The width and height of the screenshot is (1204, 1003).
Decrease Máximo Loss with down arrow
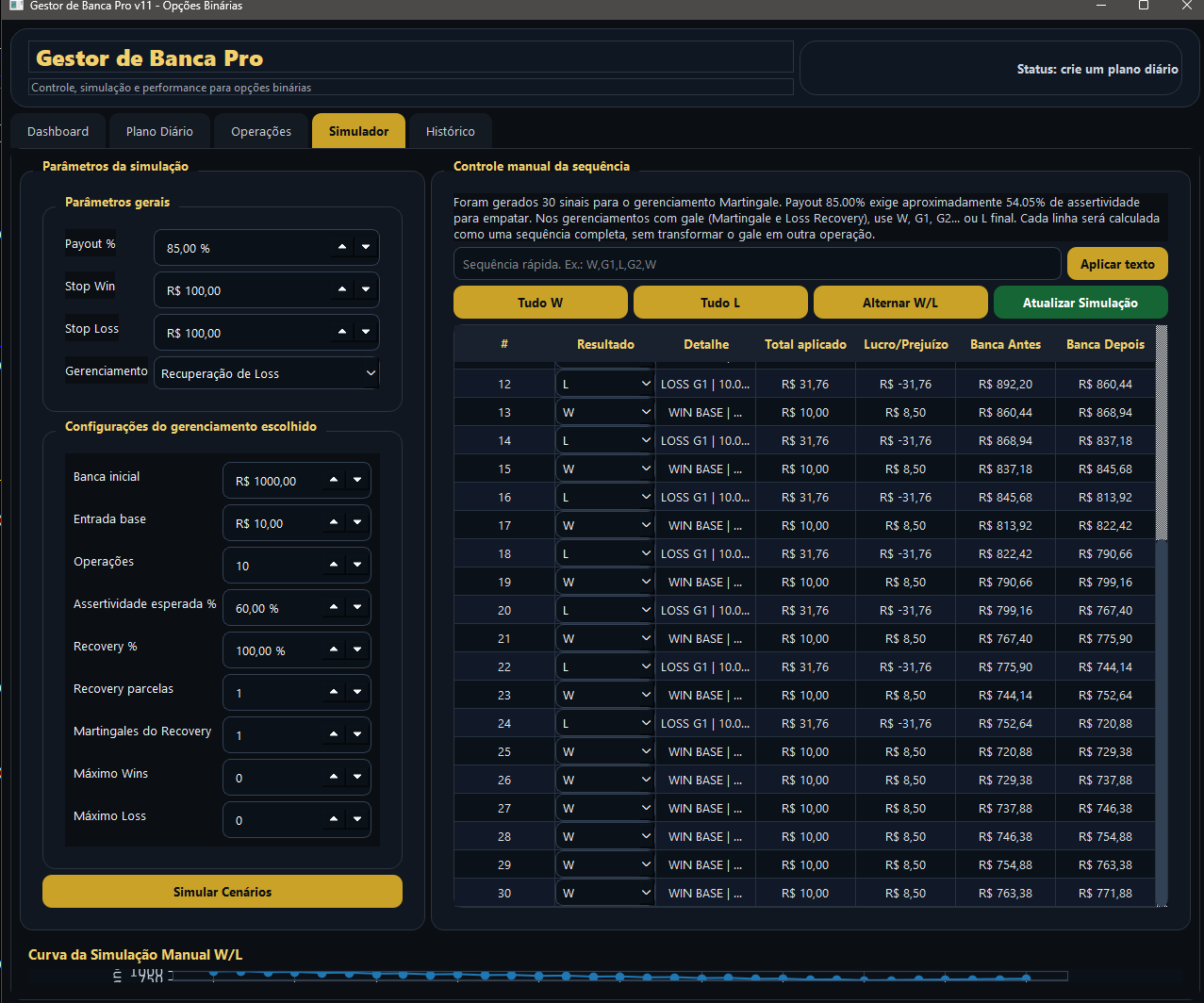point(357,820)
